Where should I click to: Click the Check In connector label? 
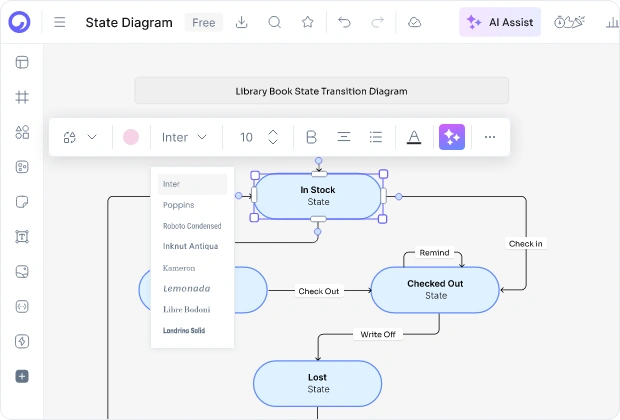(x=525, y=244)
